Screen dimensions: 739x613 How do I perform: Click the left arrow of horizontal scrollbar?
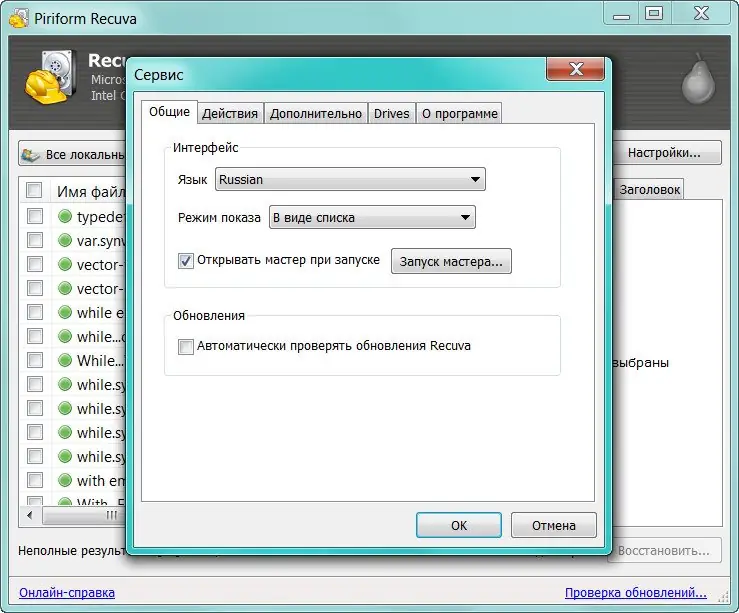click(30, 515)
